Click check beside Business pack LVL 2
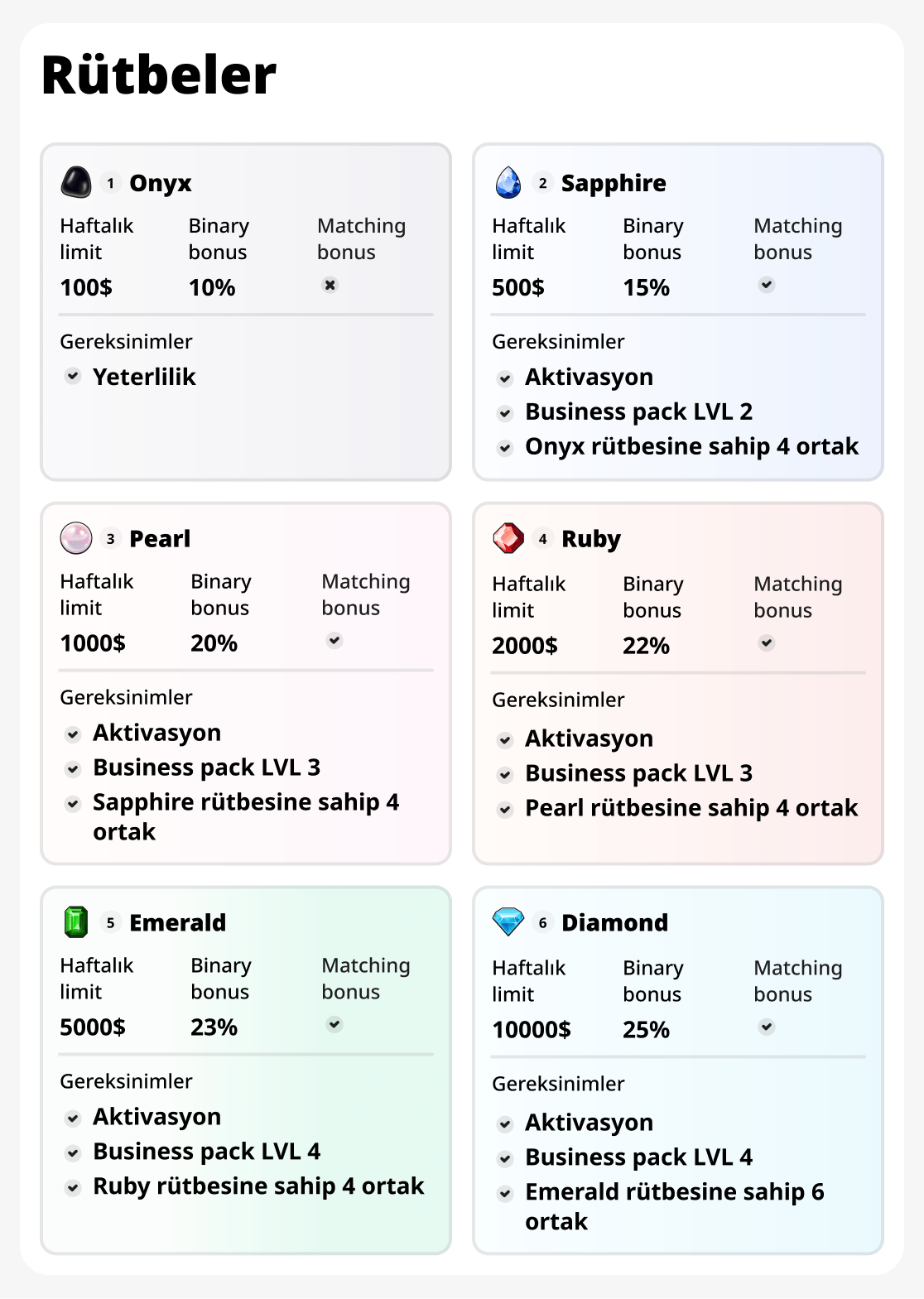Screen dimensions: 924x1299 tap(505, 412)
